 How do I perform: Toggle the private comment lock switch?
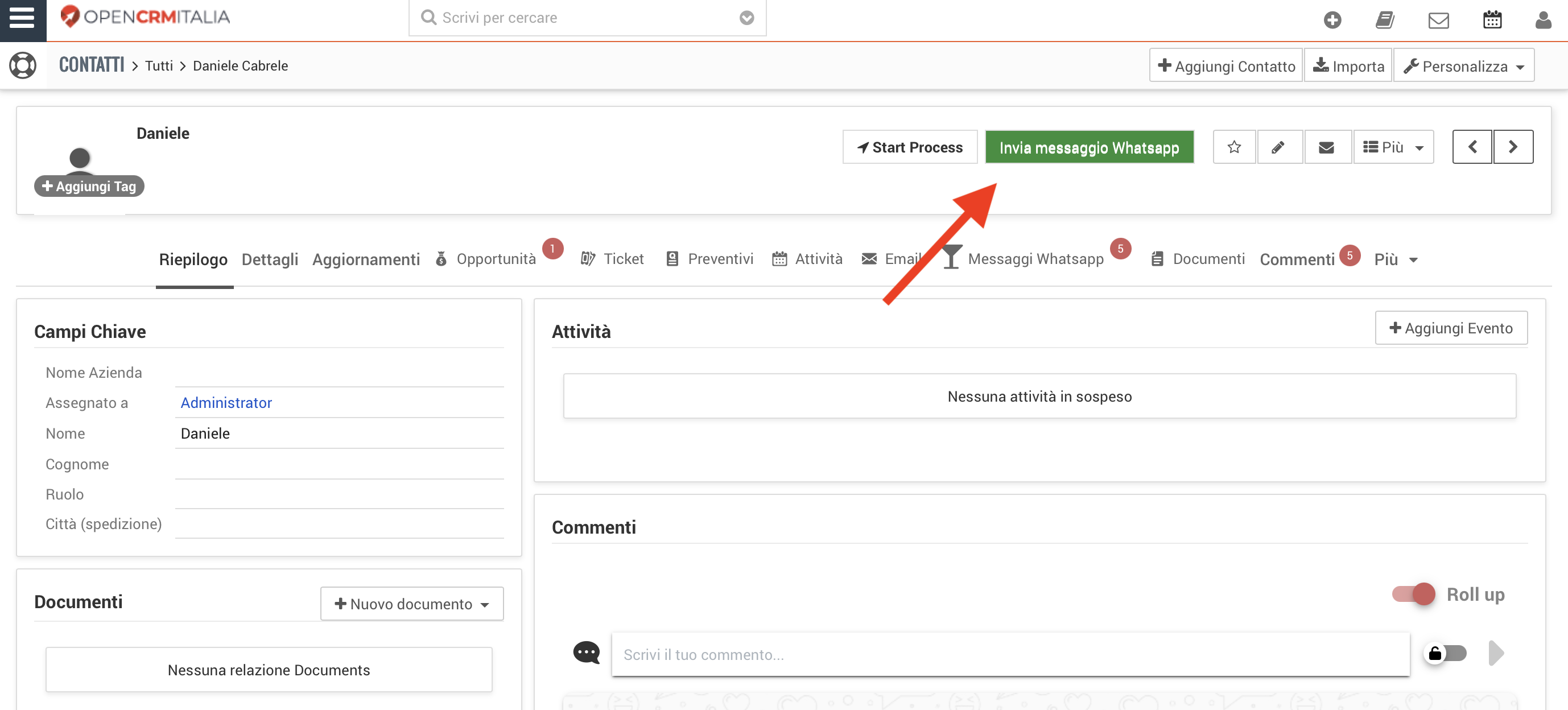pyautogui.click(x=1445, y=653)
